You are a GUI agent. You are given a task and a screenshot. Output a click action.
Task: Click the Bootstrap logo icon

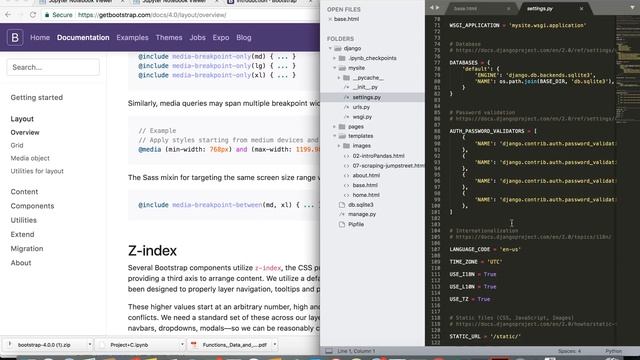point(15,38)
